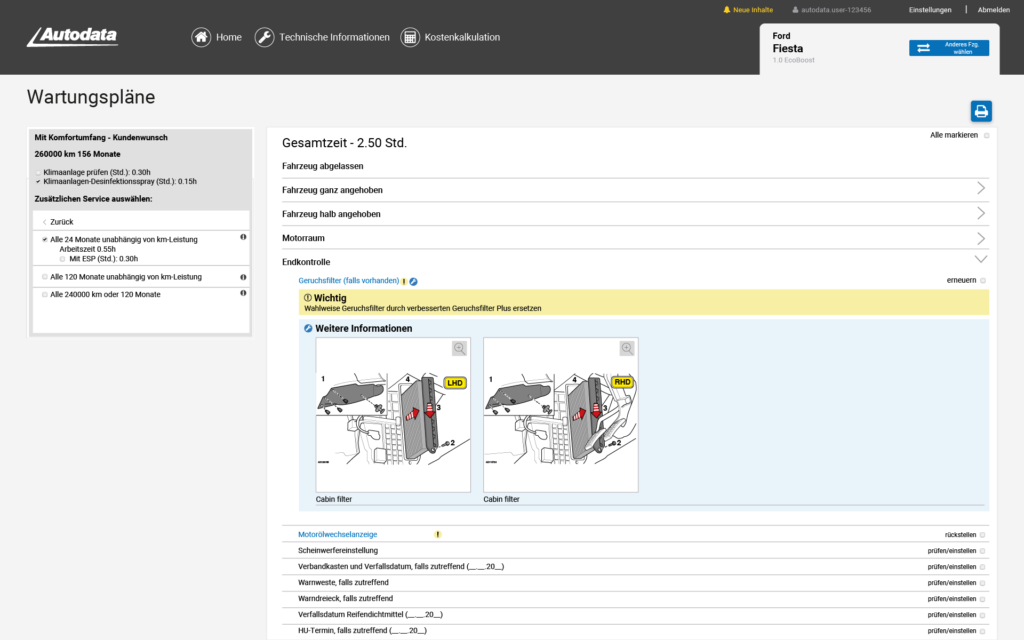Viewport: 1024px width, 640px height.
Task: Click the wrench Technische Informationen icon
Action: click(x=264, y=37)
